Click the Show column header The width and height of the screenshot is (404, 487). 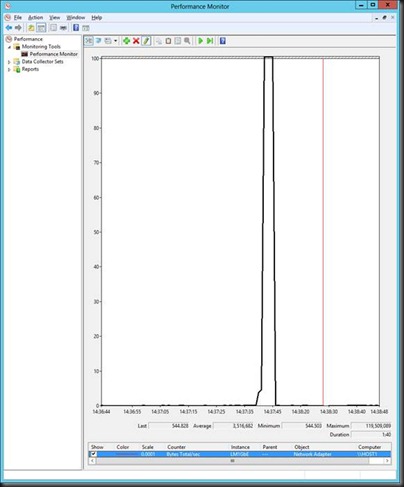[x=97, y=447]
